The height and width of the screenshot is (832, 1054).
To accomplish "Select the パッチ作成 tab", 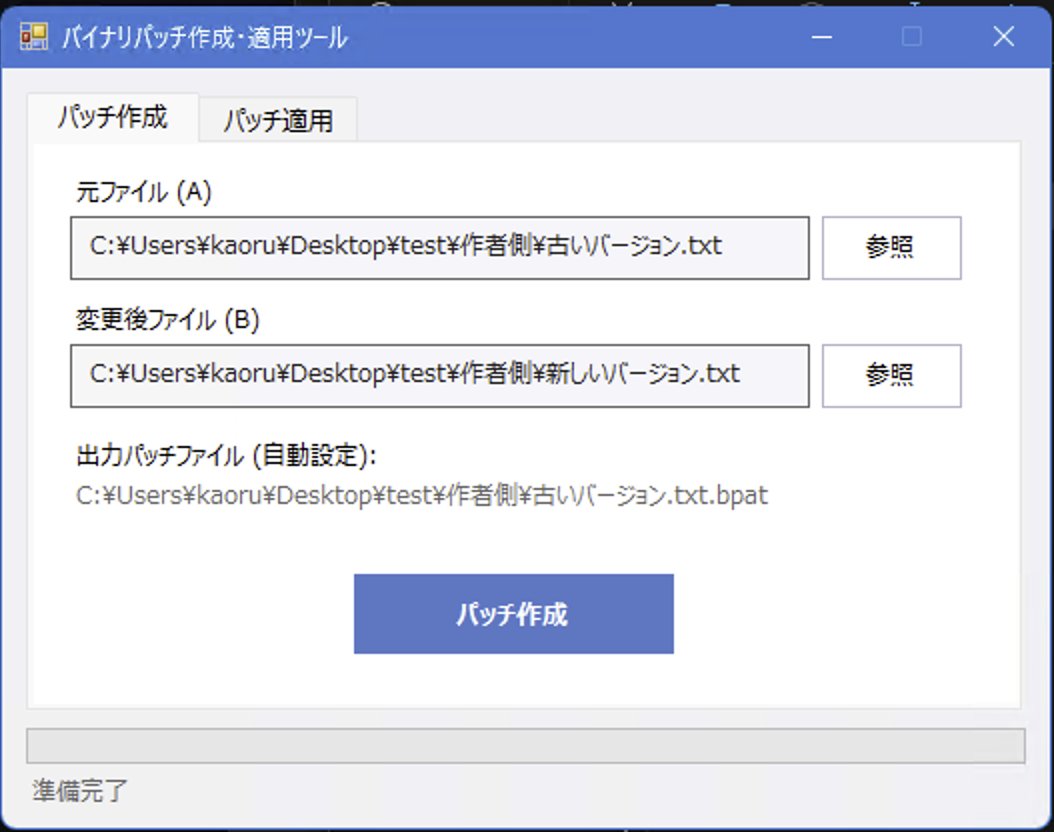I will pos(113,117).
